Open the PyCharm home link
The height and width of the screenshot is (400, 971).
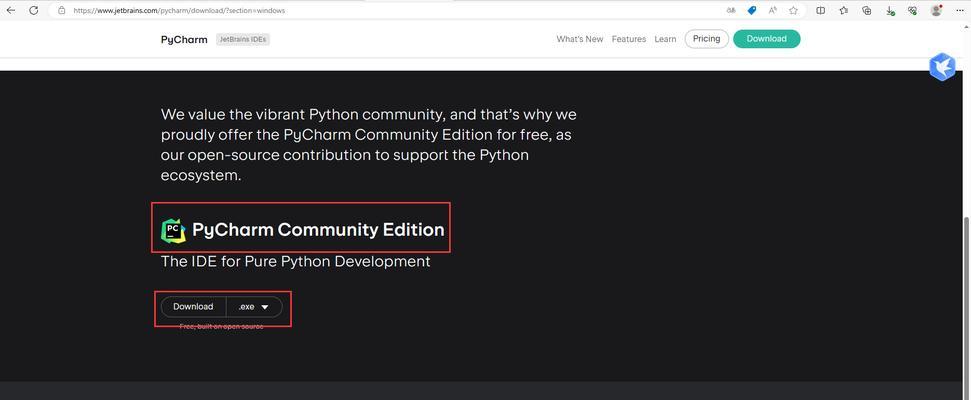[x=184, y=39]
